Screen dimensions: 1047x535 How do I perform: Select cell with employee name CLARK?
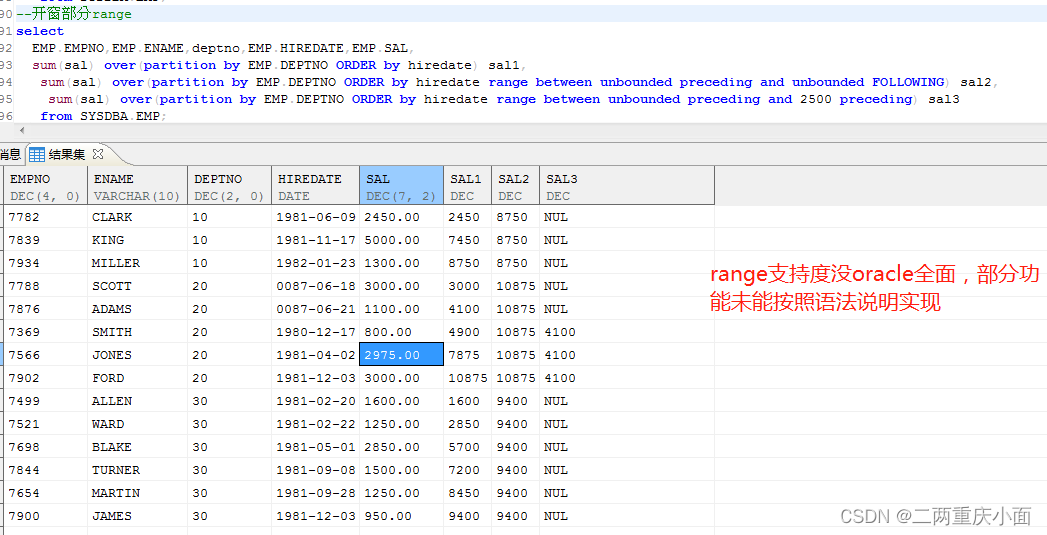138,217
